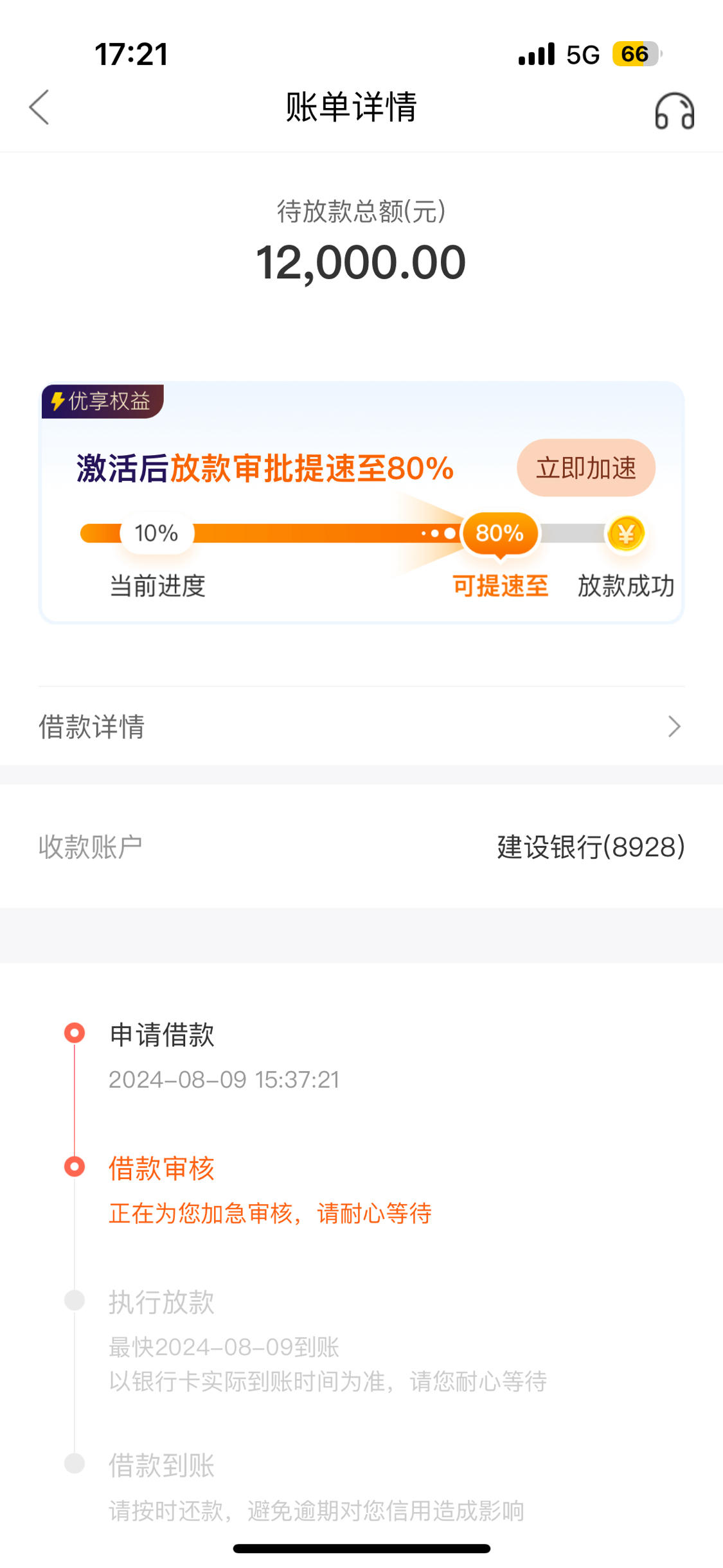Tap the 借款审核 timeline dot

click(75, 1166)
